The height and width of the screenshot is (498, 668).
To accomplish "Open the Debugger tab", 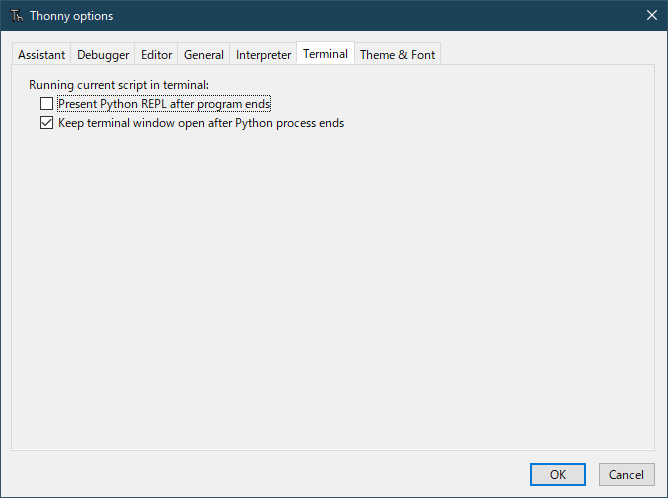I will [x=103, y=55].
